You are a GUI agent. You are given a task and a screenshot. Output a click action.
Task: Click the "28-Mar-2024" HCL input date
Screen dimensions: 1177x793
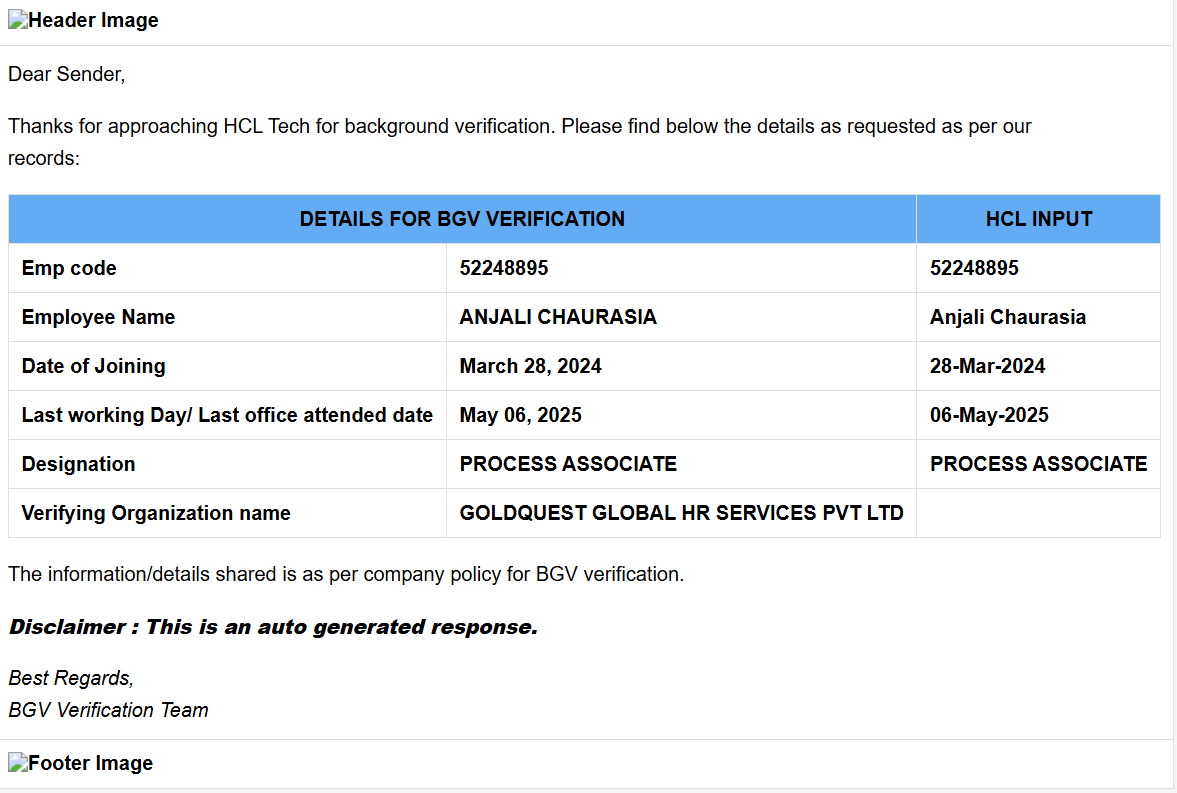tap(987, 366)
